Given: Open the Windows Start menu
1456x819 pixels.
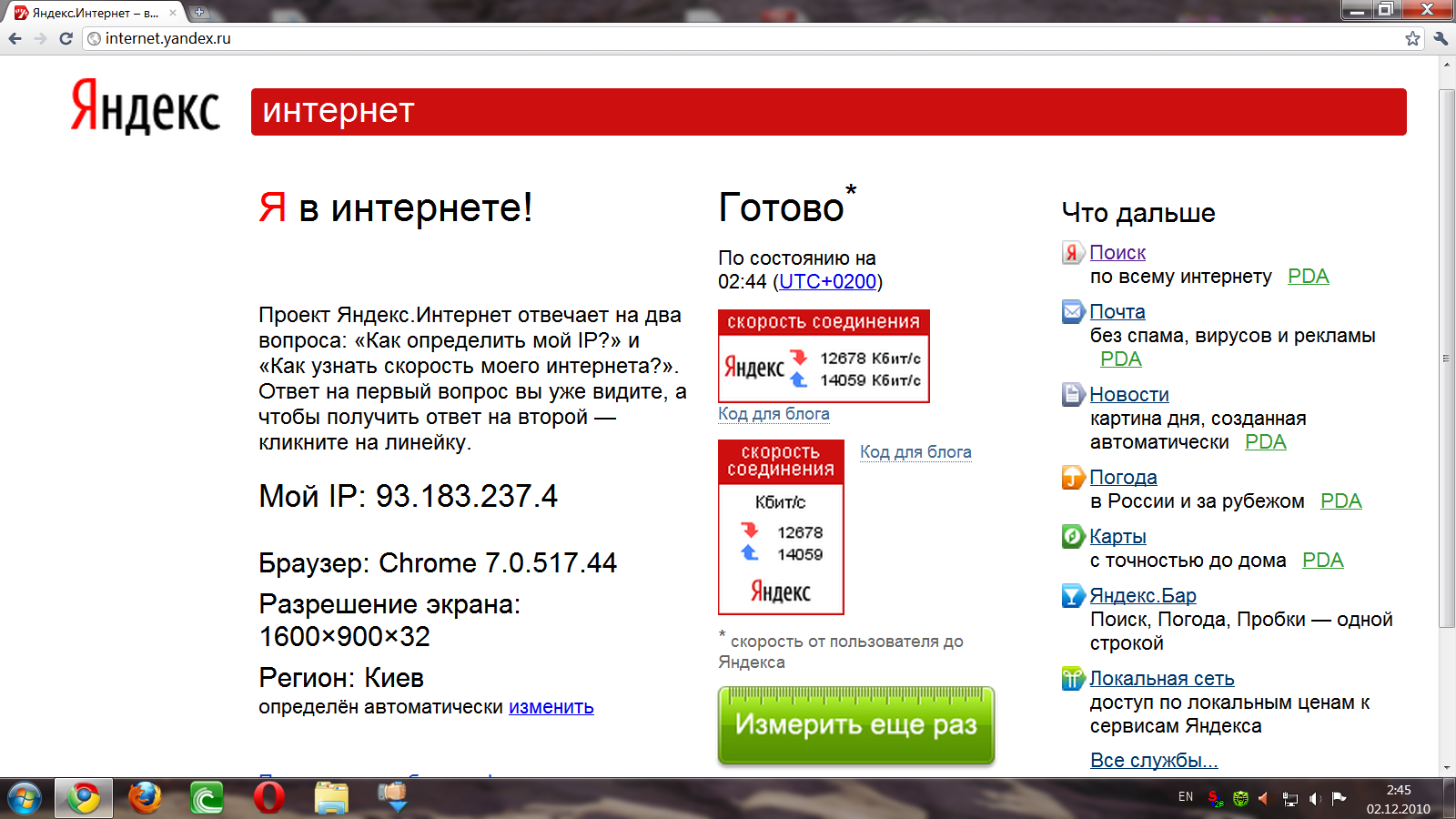Looking at the screenshot, I should tap(24, 799).
